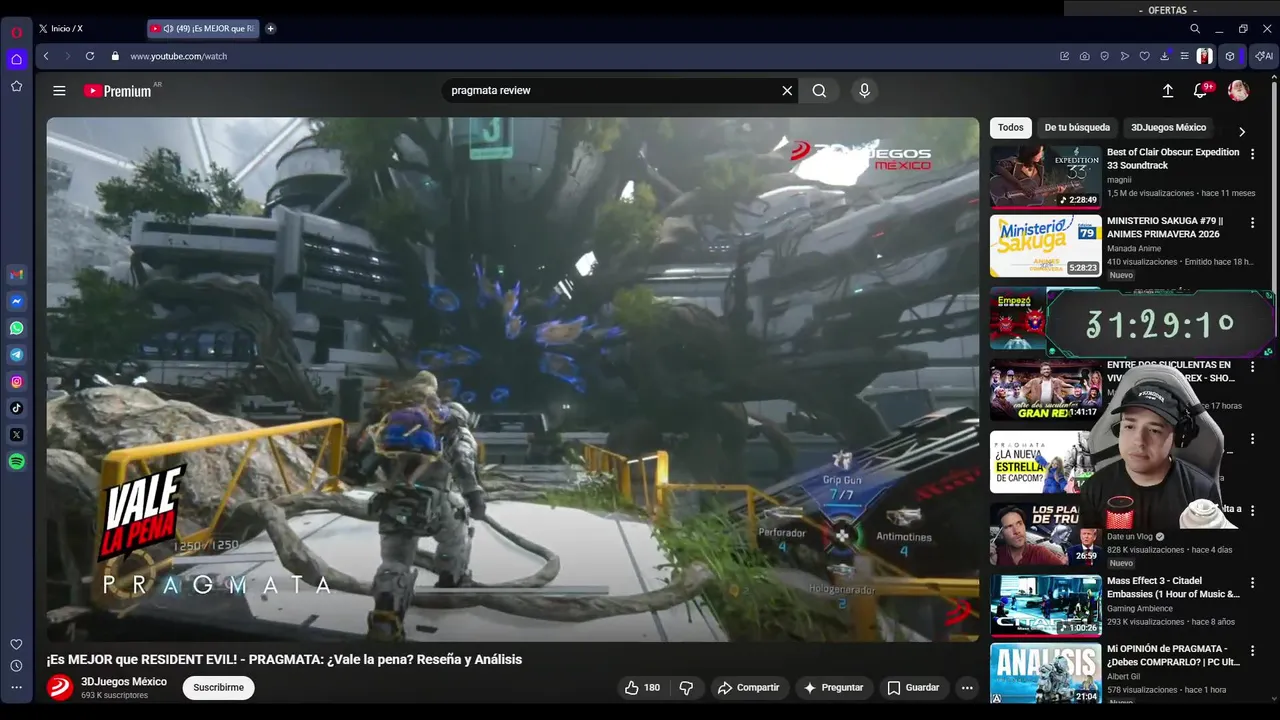Open the Opera AI assistant button

click(1265, 56)
